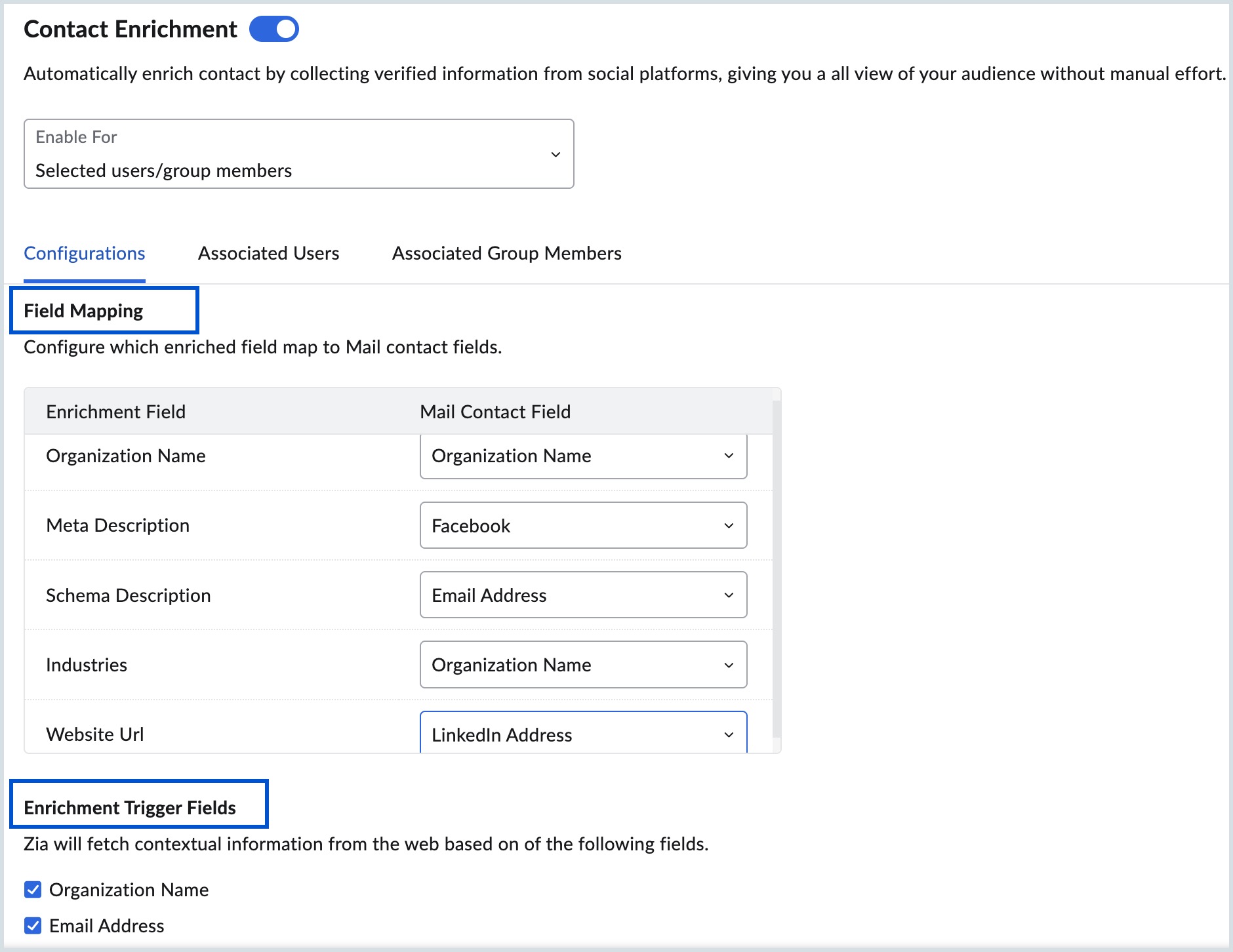This screenshot has width=1233, height=952.
Task: Select the Configurations tab
Action: pos(84,253)
